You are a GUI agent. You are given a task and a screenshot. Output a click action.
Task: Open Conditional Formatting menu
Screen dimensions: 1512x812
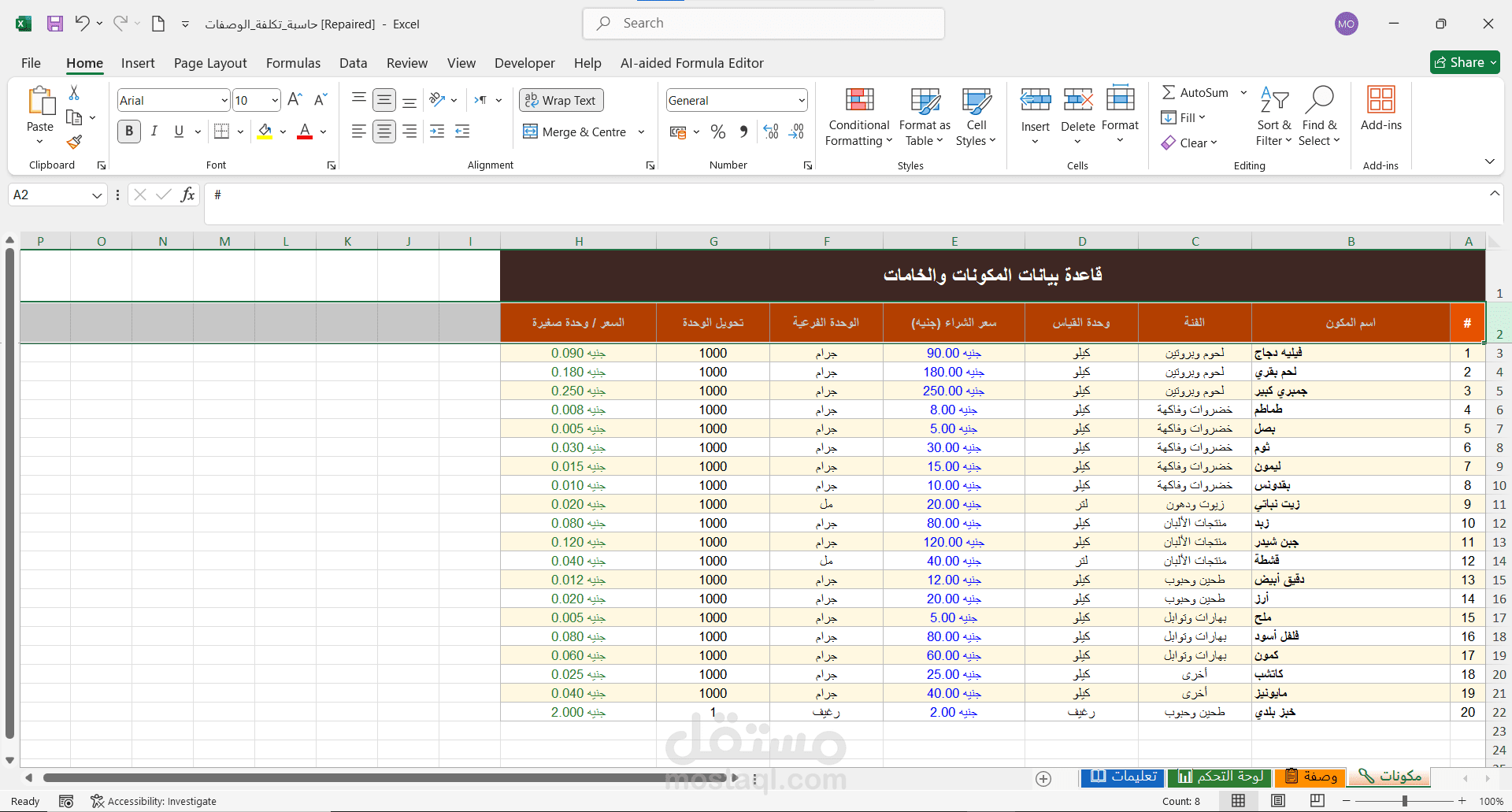(x=859, y=117)
